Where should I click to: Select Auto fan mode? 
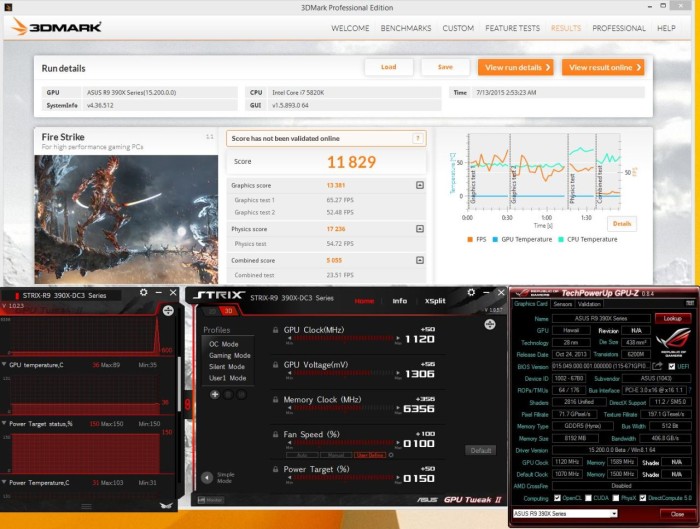[x=302, y=455]
